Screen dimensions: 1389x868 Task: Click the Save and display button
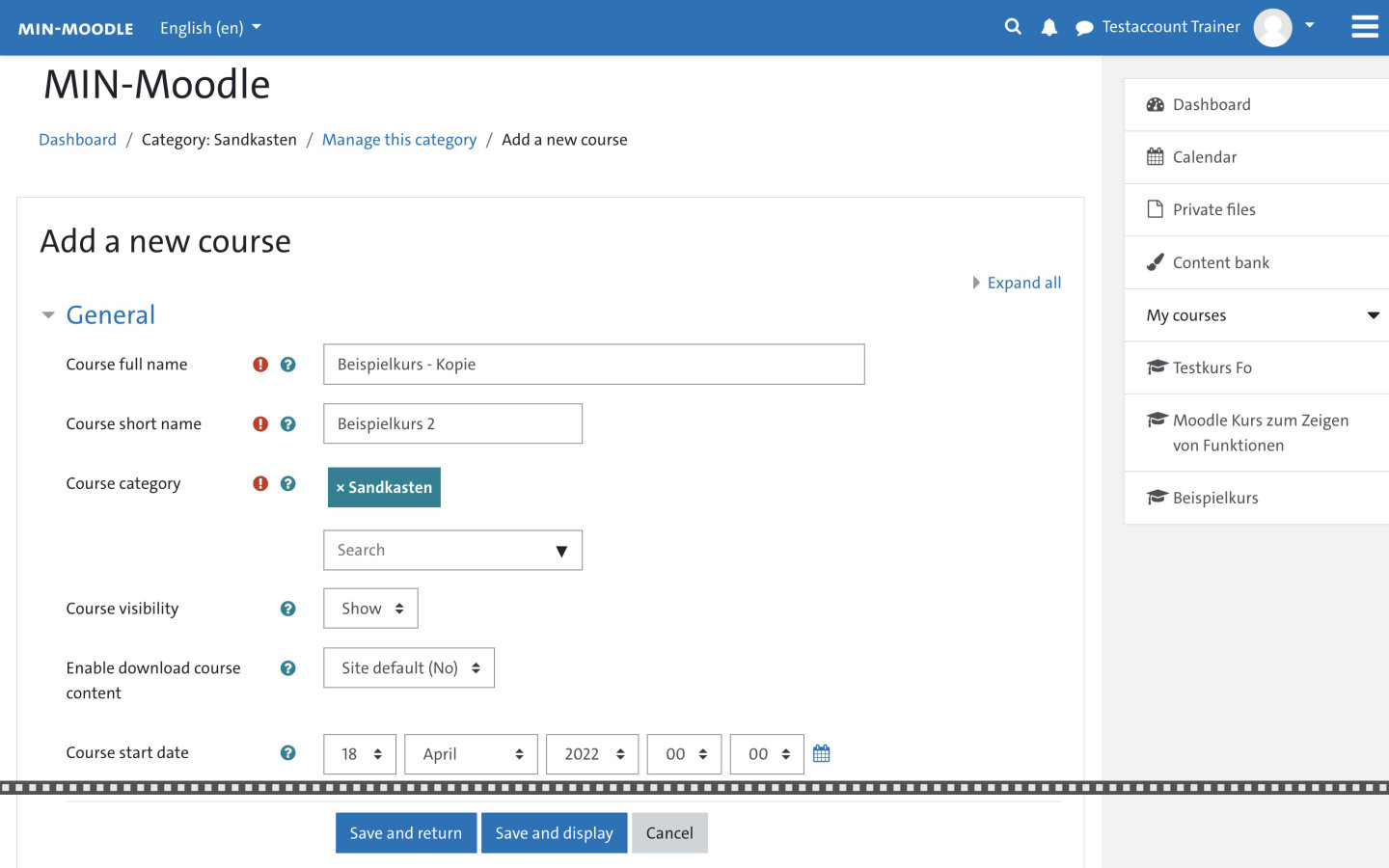click(554, 833)
